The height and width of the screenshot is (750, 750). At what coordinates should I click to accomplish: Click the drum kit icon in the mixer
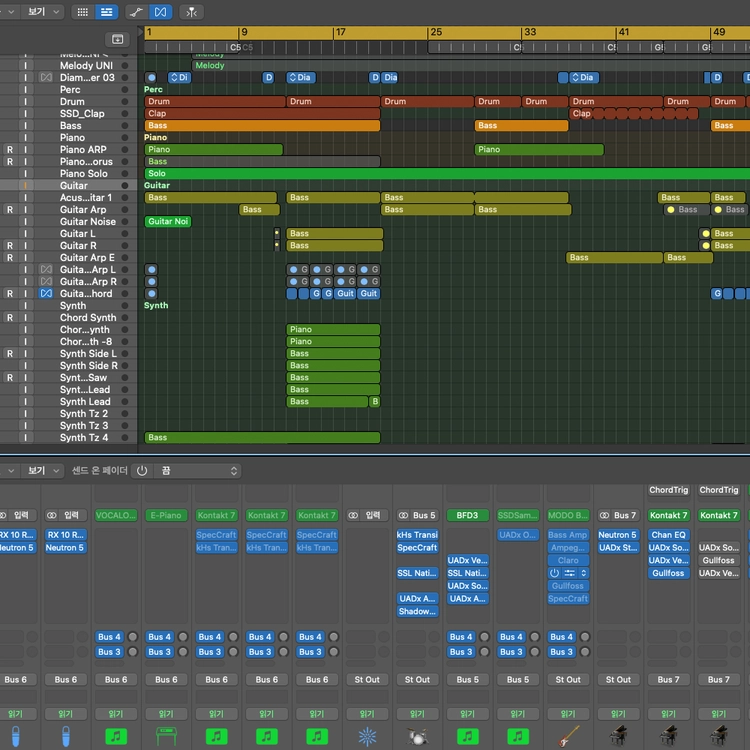[x=417, y=736]
